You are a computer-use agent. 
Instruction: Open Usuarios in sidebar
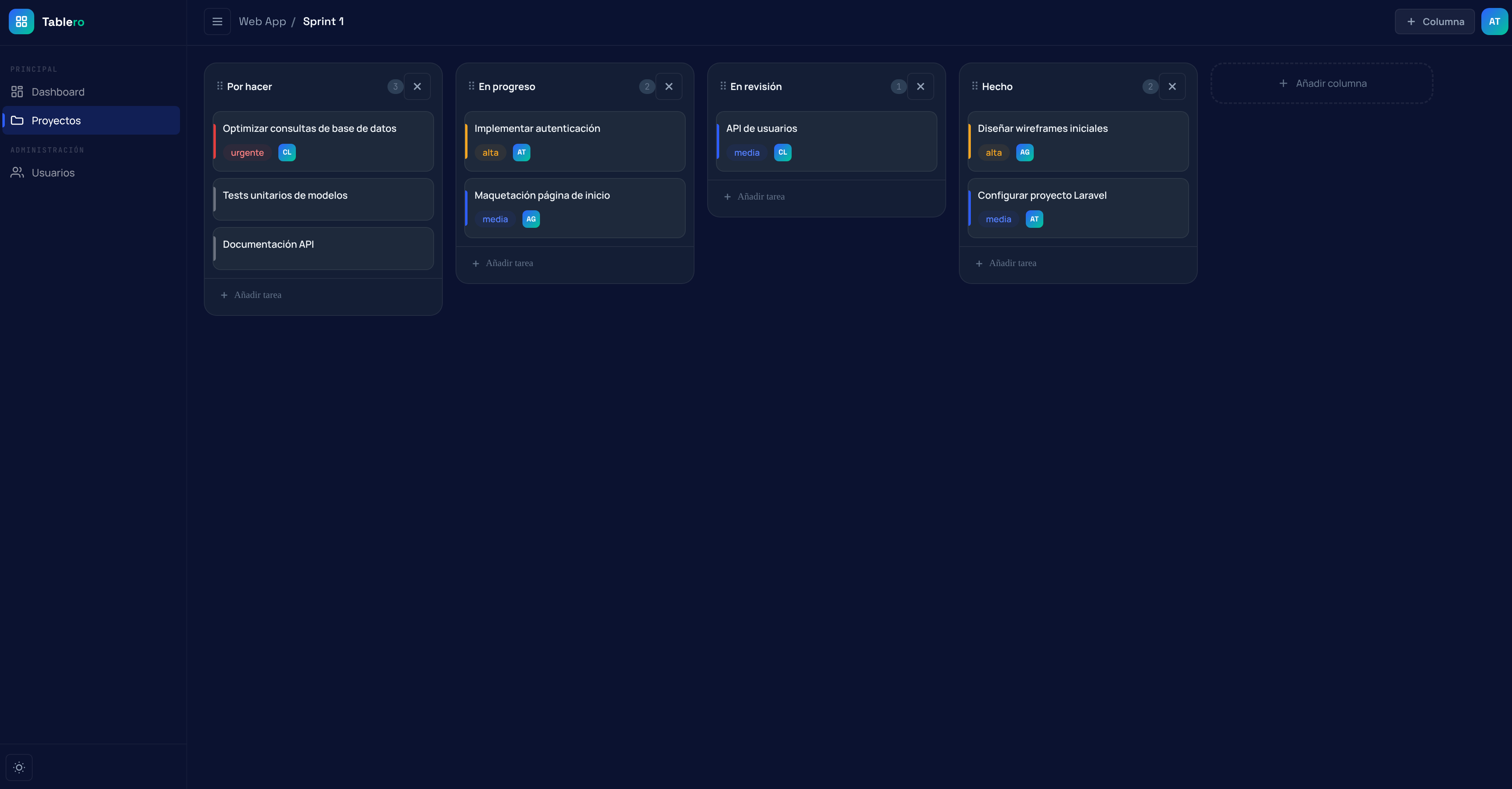pyautogui.click(x=91, y=172)
